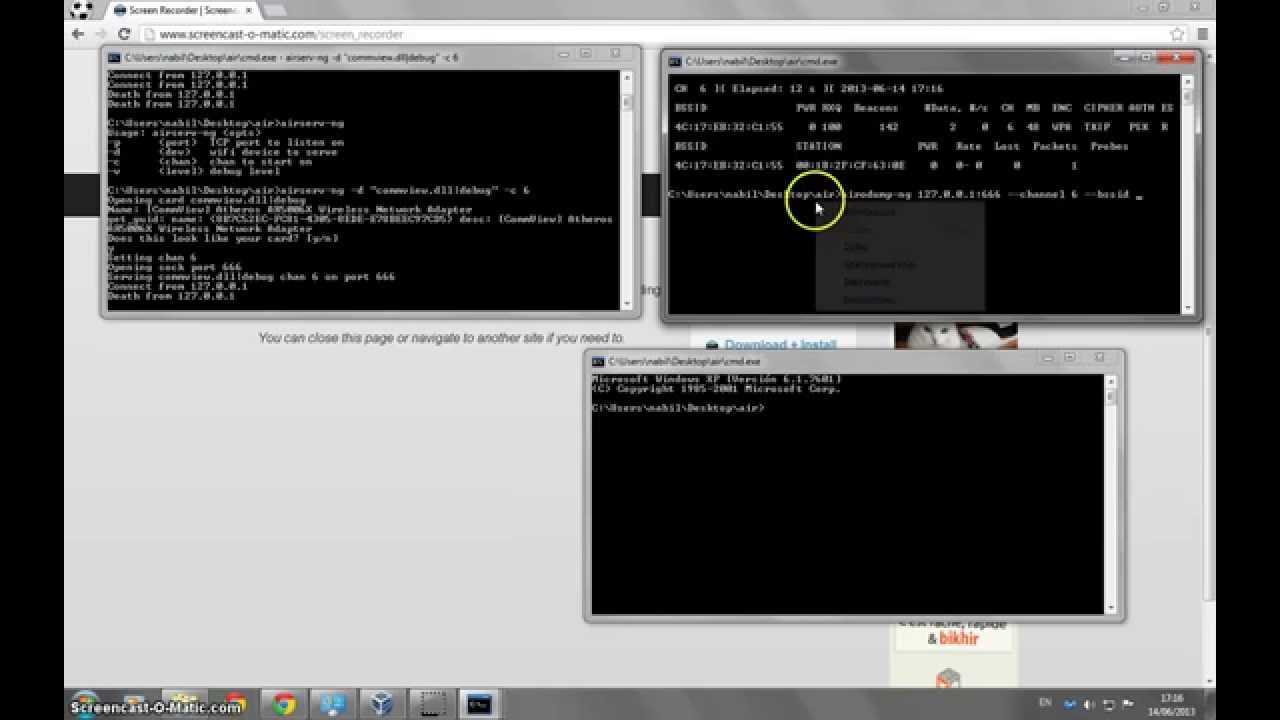1280x720 pixels.
Task: Go back in Chrome browser
Action: (x=79, y=34)
